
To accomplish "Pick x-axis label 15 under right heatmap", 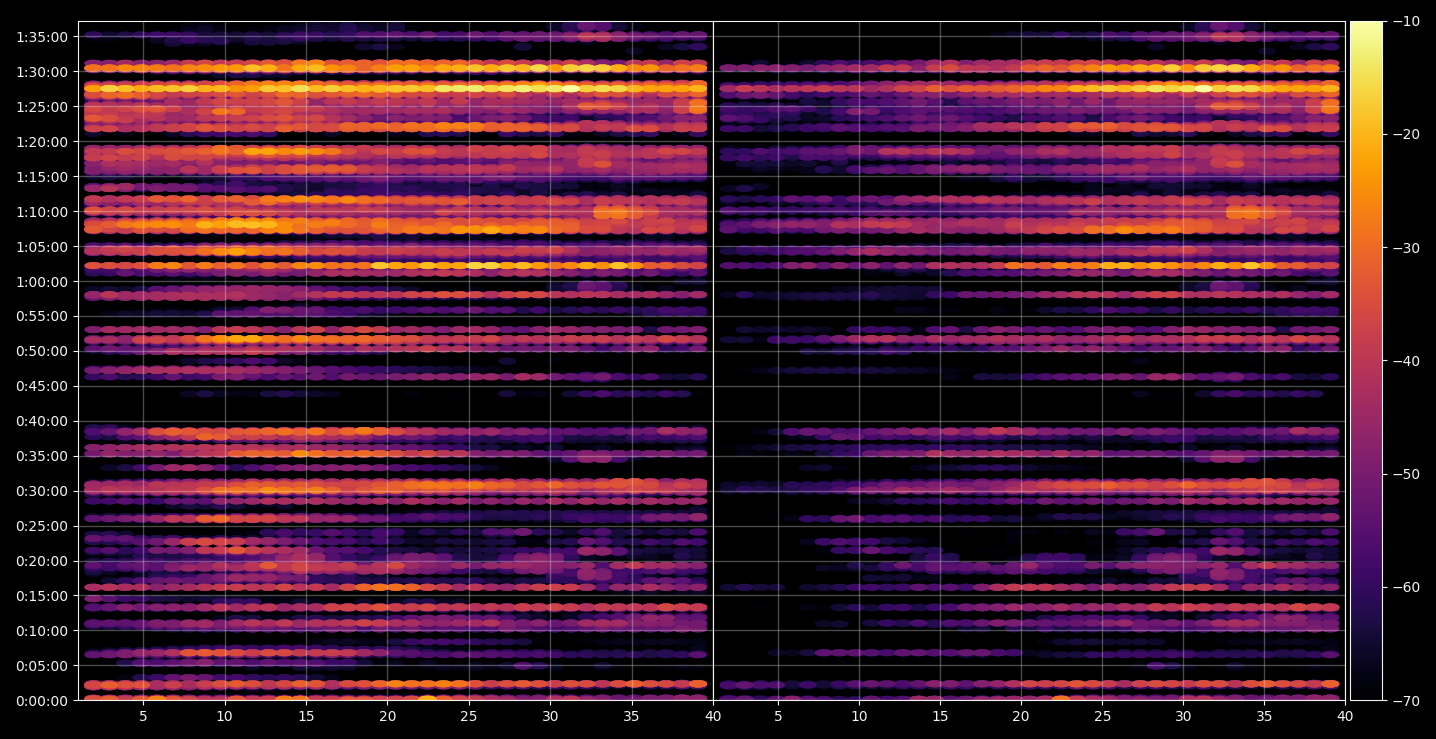I will pyautogui.click(x=940, y=717).
